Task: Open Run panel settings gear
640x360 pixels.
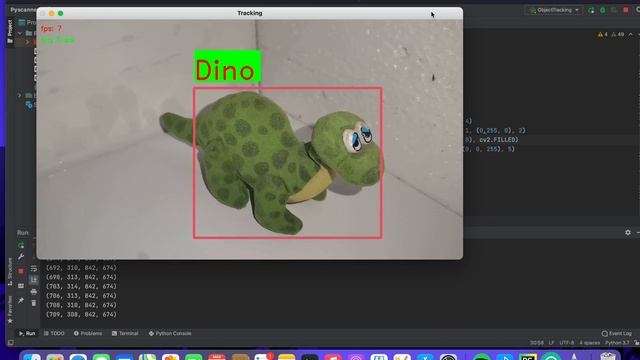Action: (628, 232)
